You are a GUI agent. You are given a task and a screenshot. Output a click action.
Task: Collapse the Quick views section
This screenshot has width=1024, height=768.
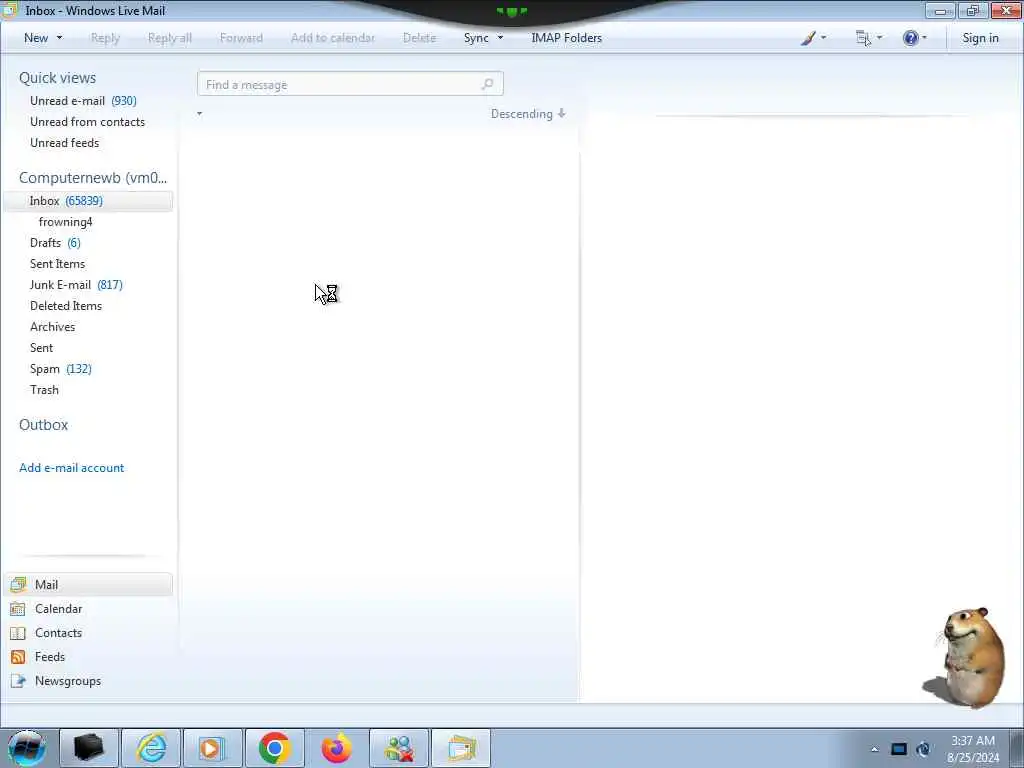point(57,78)
